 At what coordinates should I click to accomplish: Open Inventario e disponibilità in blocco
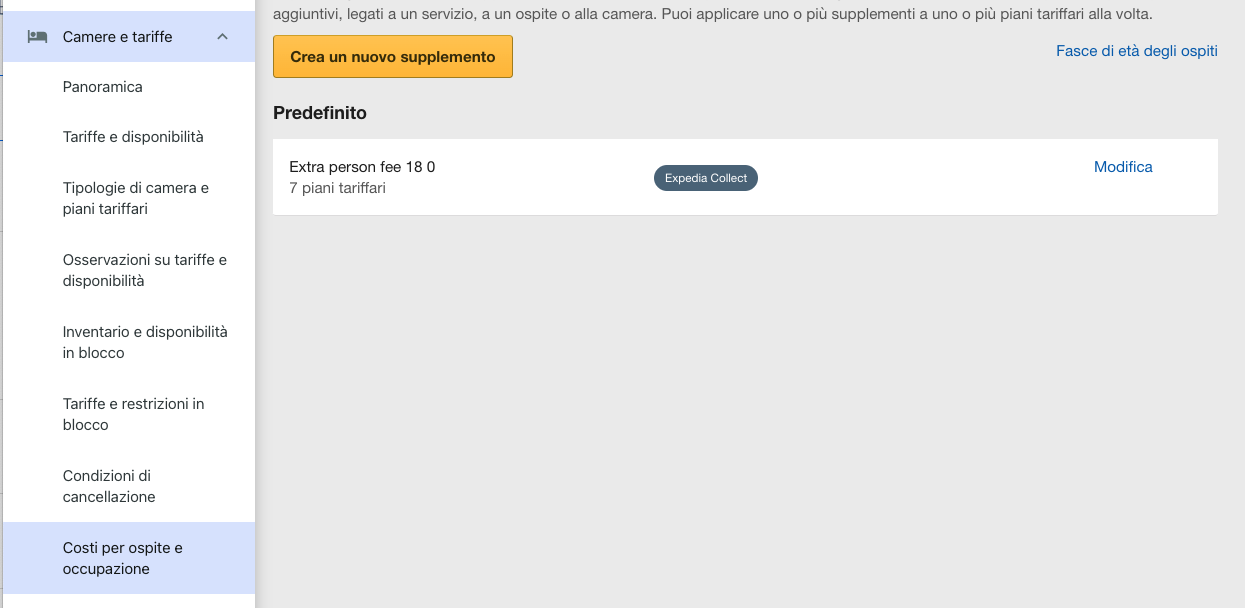(x=129, y=342)
